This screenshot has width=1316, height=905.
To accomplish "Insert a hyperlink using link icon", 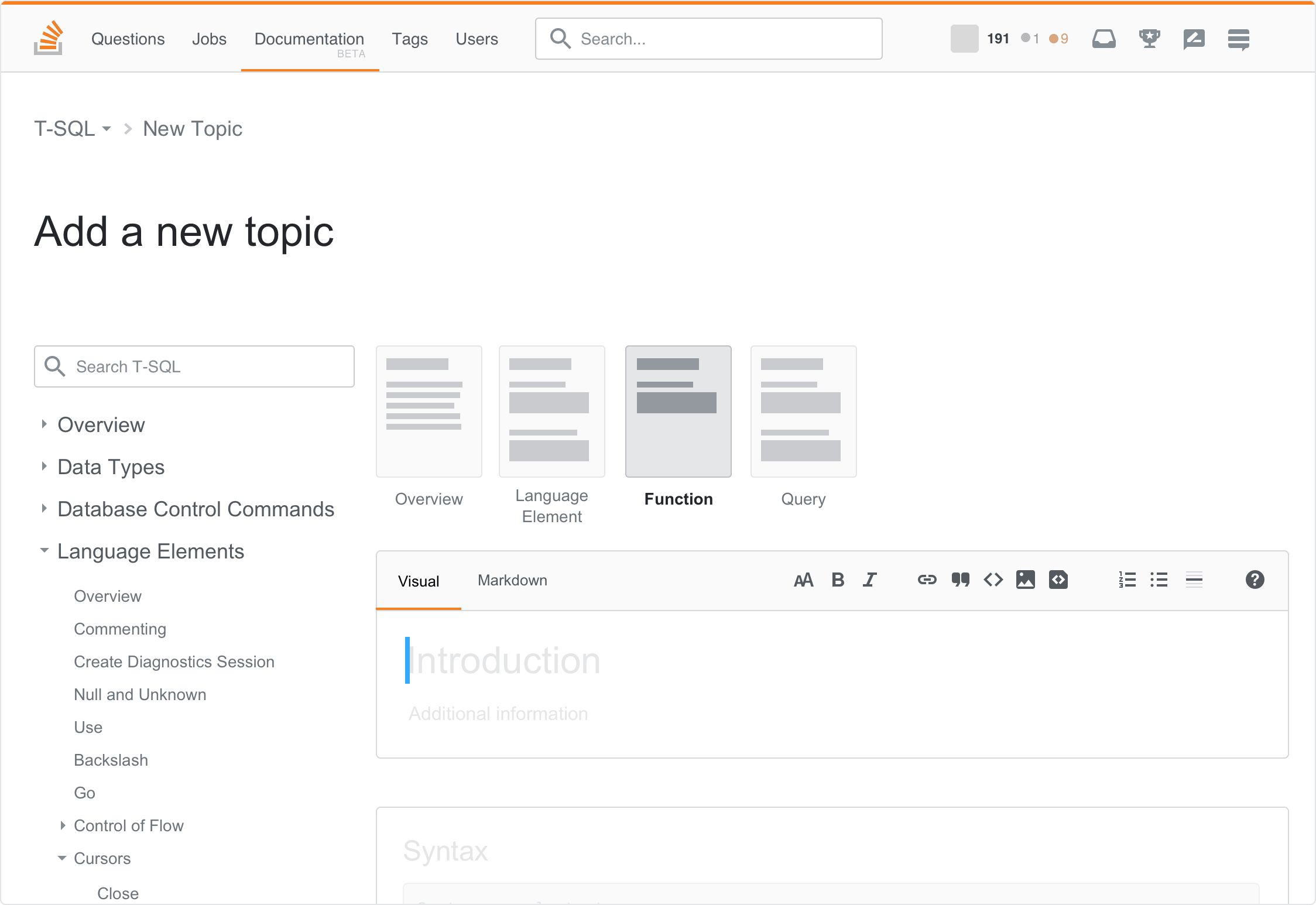I will pyautogui.click(x=927, y=580).
